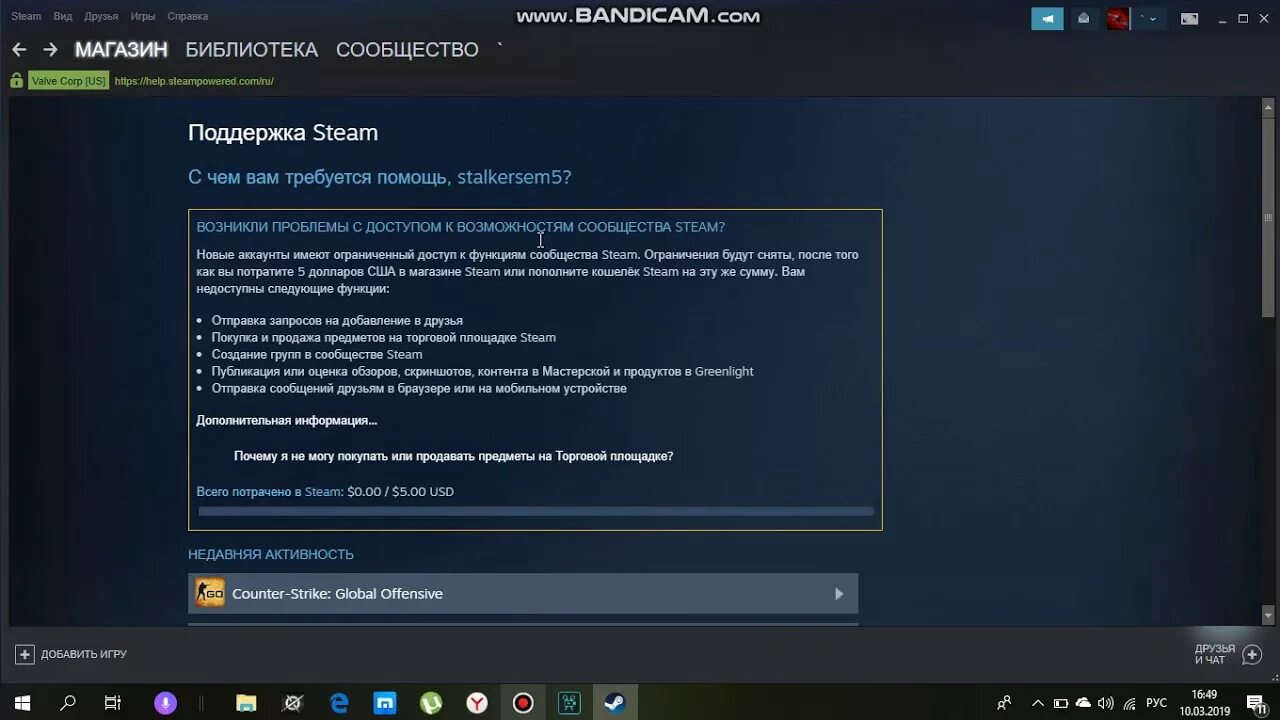Open the Вид menu
1280x720 pixels.
click(x=63, y=16)
